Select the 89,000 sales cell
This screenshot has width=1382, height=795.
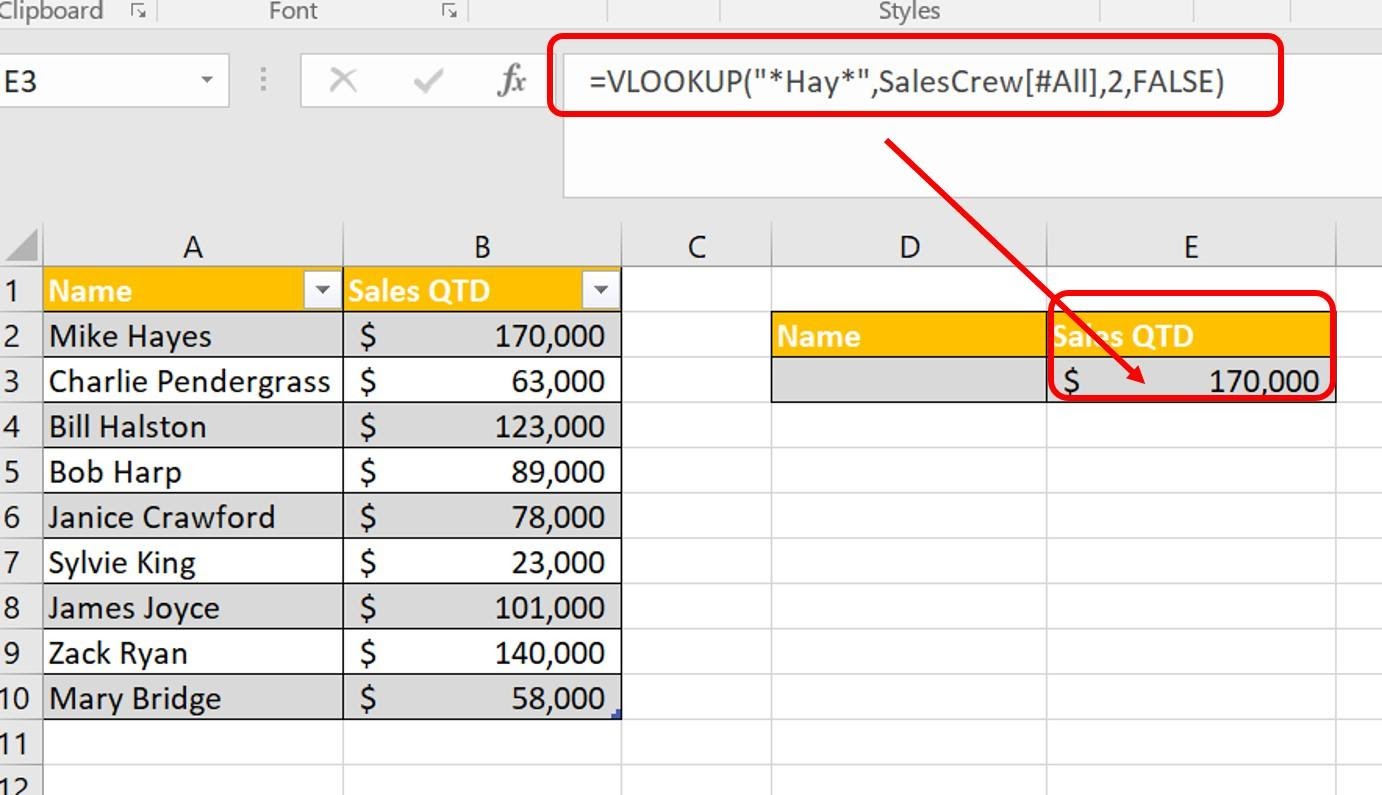482,472
